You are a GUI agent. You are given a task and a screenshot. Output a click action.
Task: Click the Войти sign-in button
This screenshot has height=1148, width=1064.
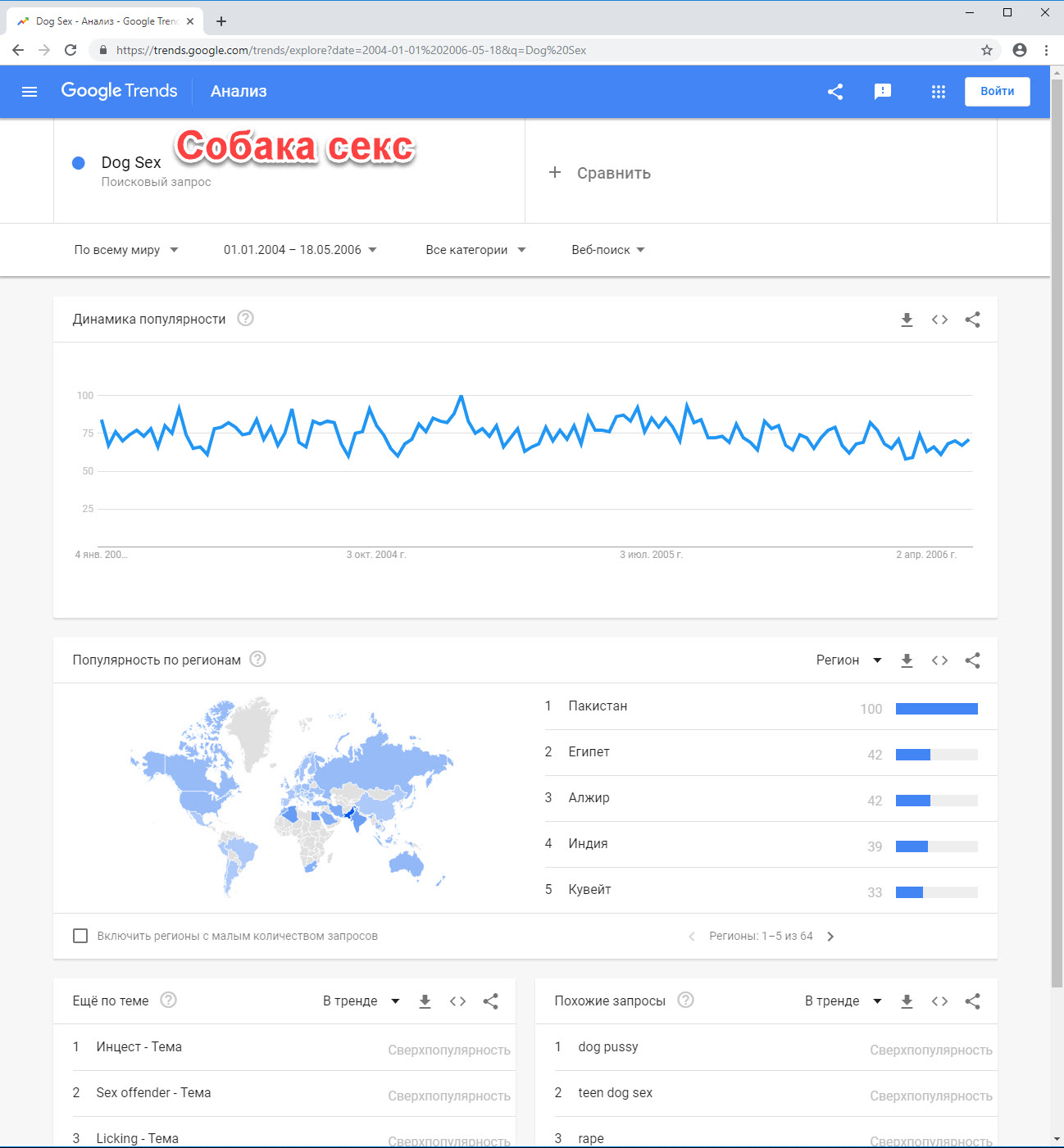point(998,92)
